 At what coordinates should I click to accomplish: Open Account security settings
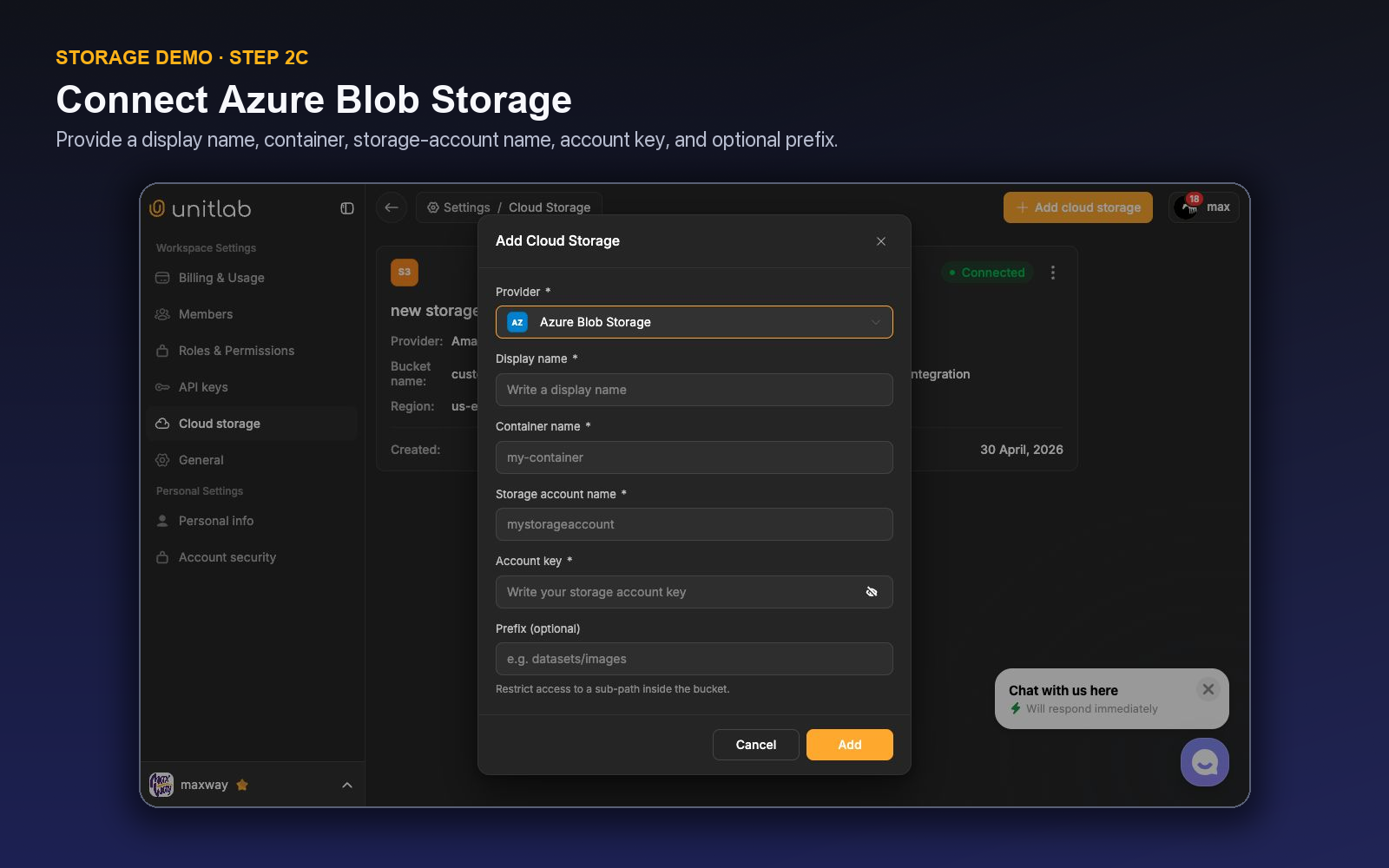252,557
